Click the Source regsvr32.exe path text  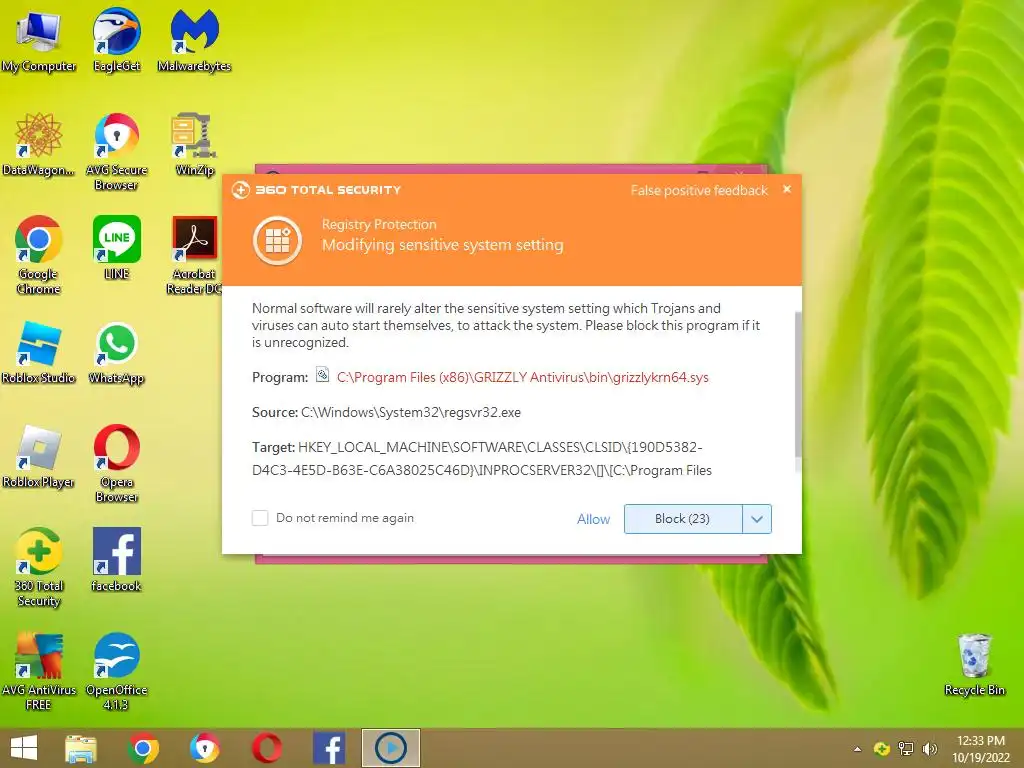pos(411,412)
